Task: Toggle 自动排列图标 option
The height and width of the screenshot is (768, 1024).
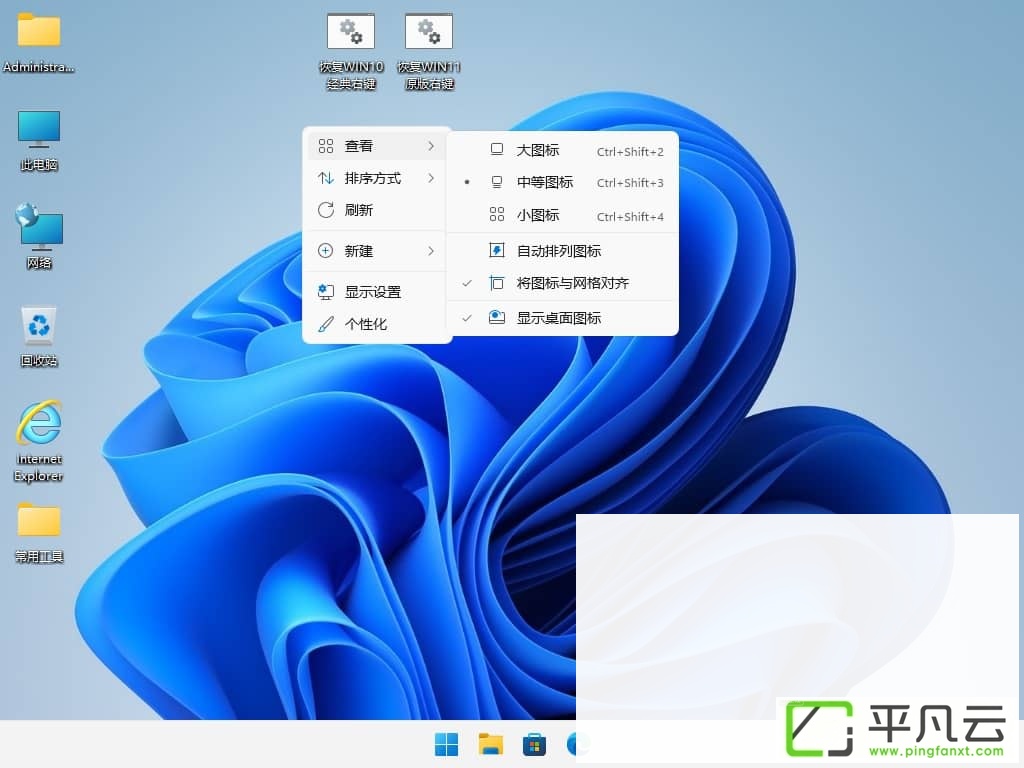Action: tap(562, 251)
